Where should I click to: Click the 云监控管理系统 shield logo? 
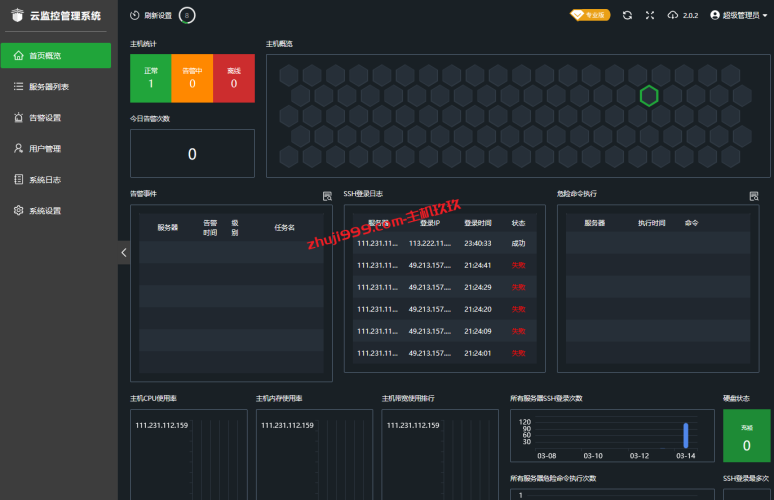coord(17,15)
